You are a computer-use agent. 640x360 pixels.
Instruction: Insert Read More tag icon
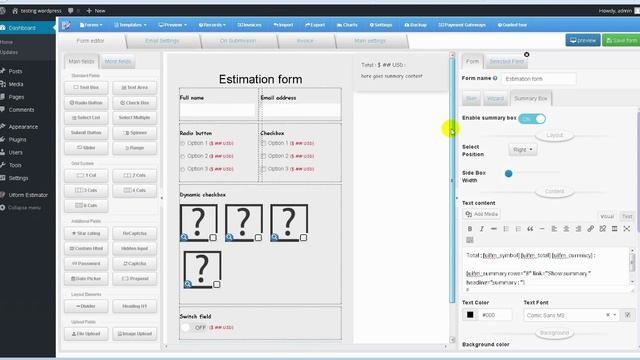pos(614,229)
